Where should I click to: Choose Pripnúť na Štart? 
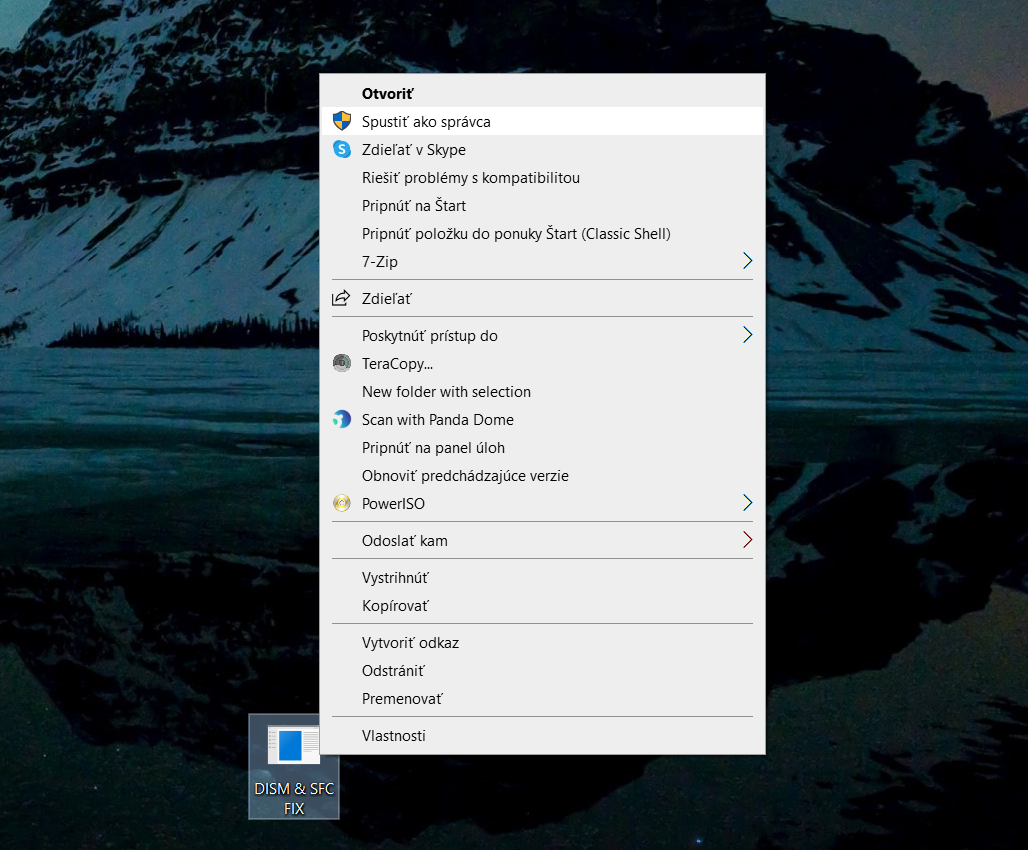click(414, 206)
